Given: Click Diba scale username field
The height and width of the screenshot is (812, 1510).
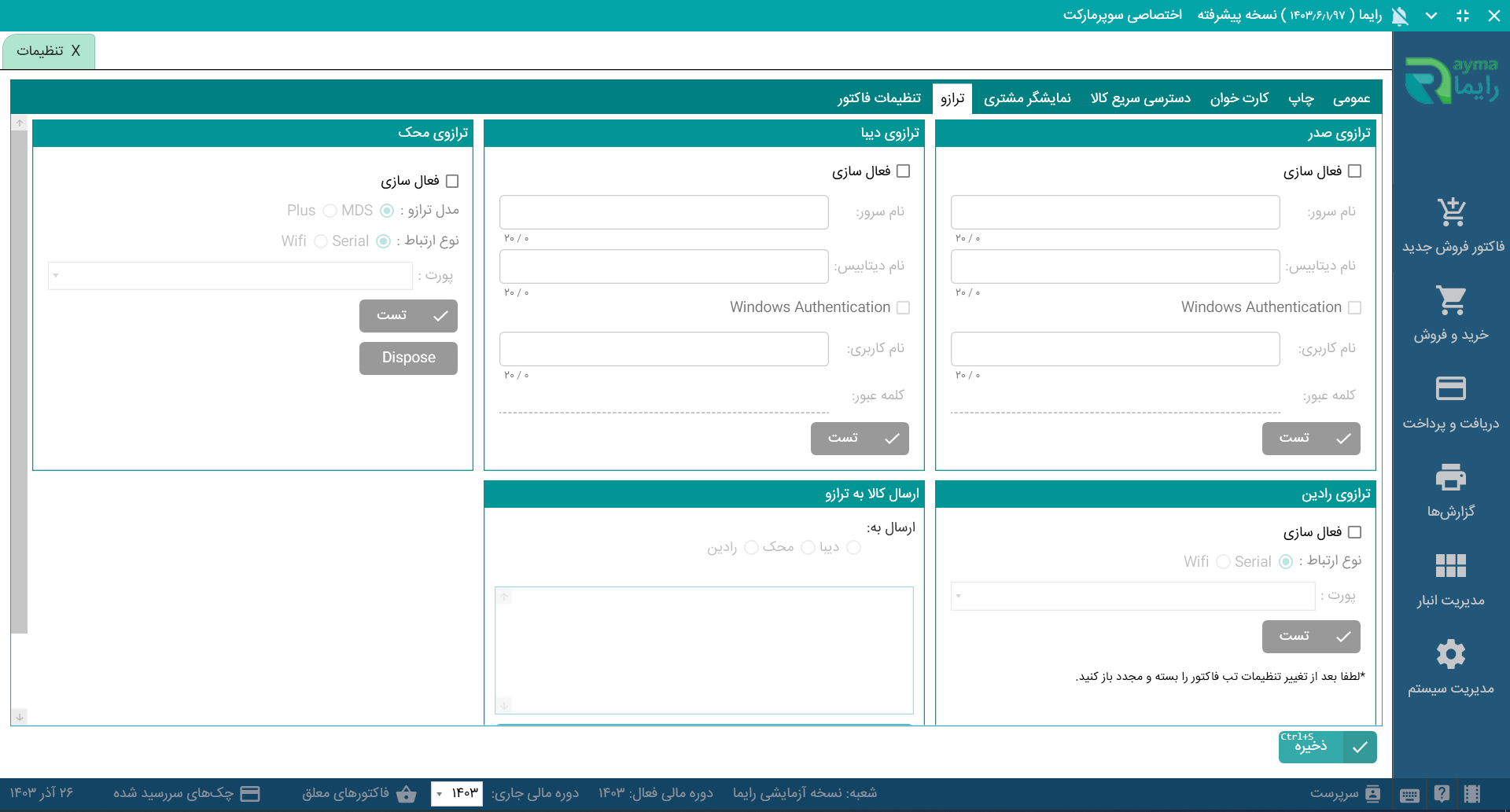Looking at the screenshot, I should pyautogui.click(x=664, y=349).
